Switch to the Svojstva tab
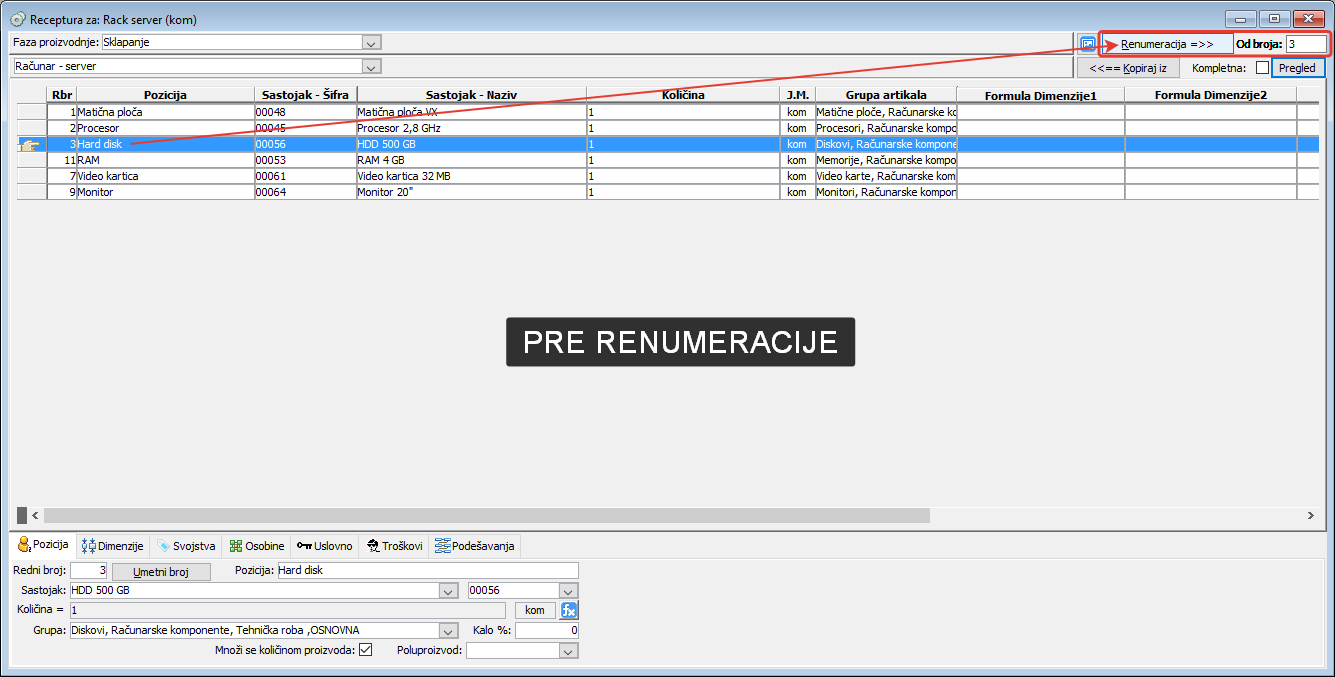 pos(186,546)
